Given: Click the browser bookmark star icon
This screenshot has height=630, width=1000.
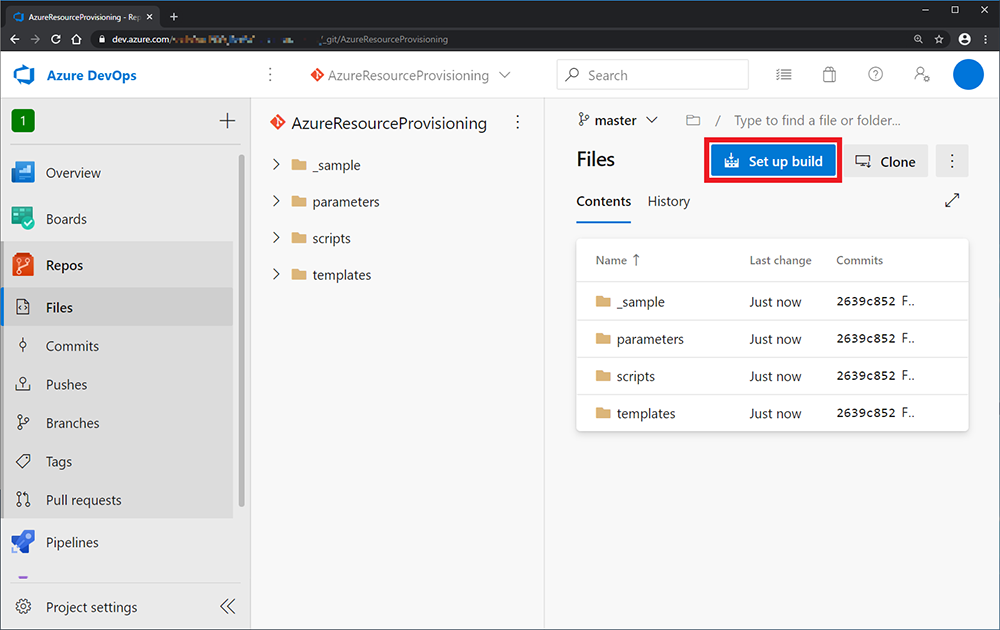Looking at the screenshot, I should coord(939,39).
